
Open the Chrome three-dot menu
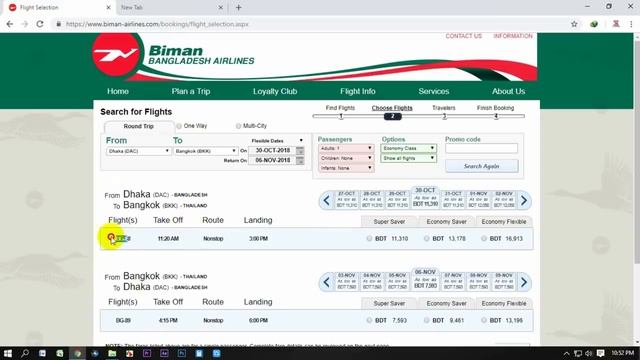click(631, 24)
